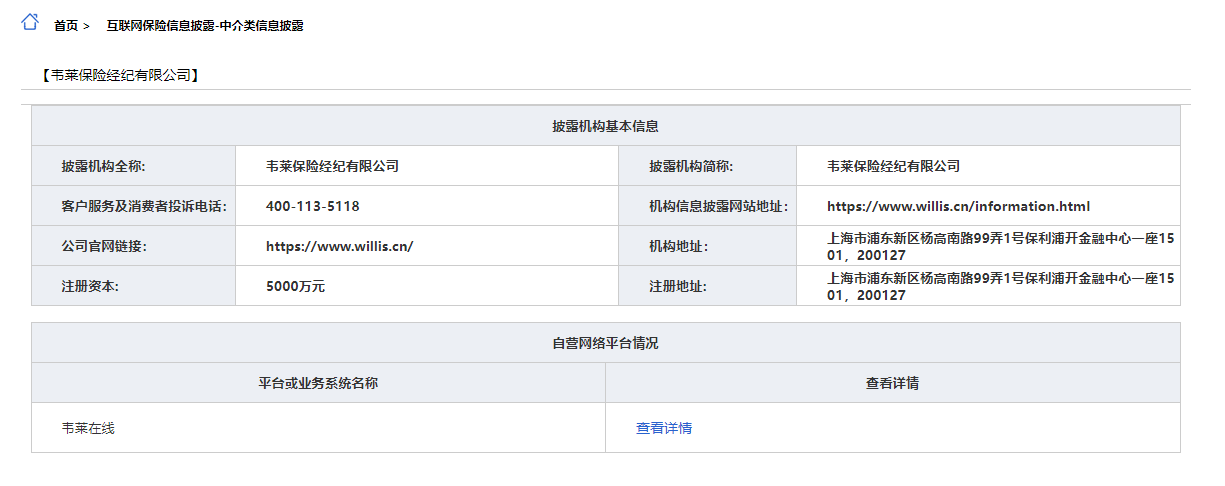Screen dimensions: 1225x486
Task: Select the value 5000万元
Action: [x=296, y=286]
